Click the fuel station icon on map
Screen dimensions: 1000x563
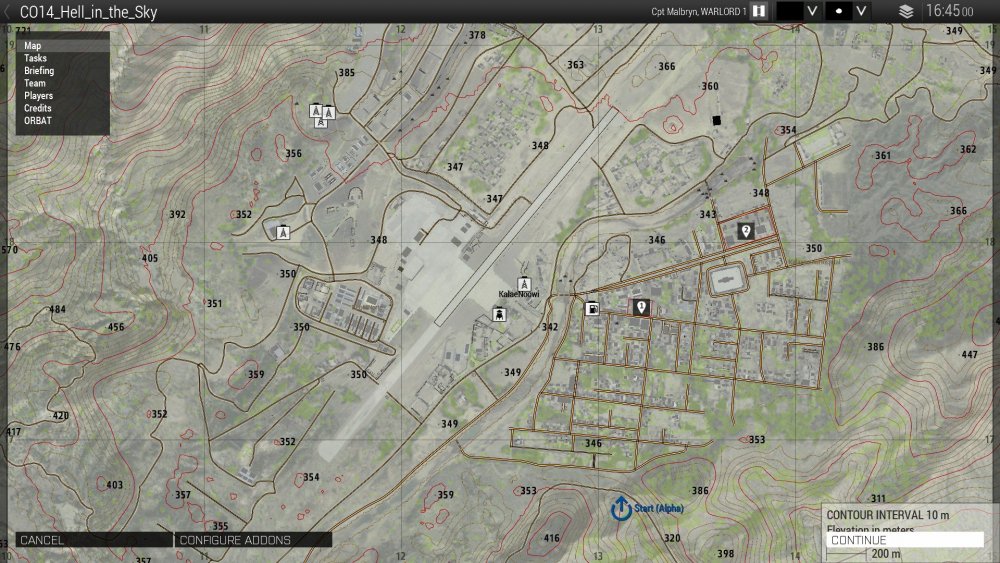coord(592,308)
